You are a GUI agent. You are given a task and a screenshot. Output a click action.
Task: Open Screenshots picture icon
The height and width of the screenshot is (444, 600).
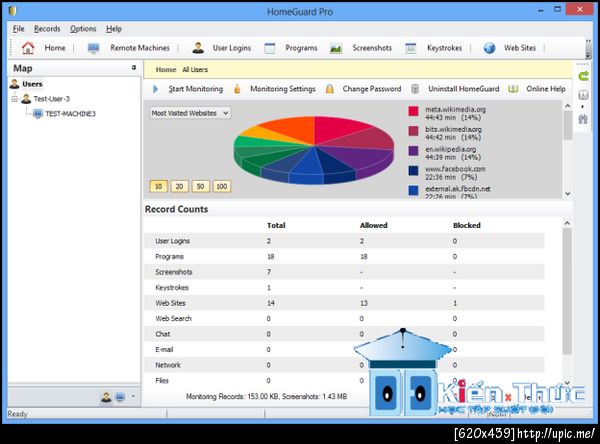pyautogui.click(x=336, y=48)
